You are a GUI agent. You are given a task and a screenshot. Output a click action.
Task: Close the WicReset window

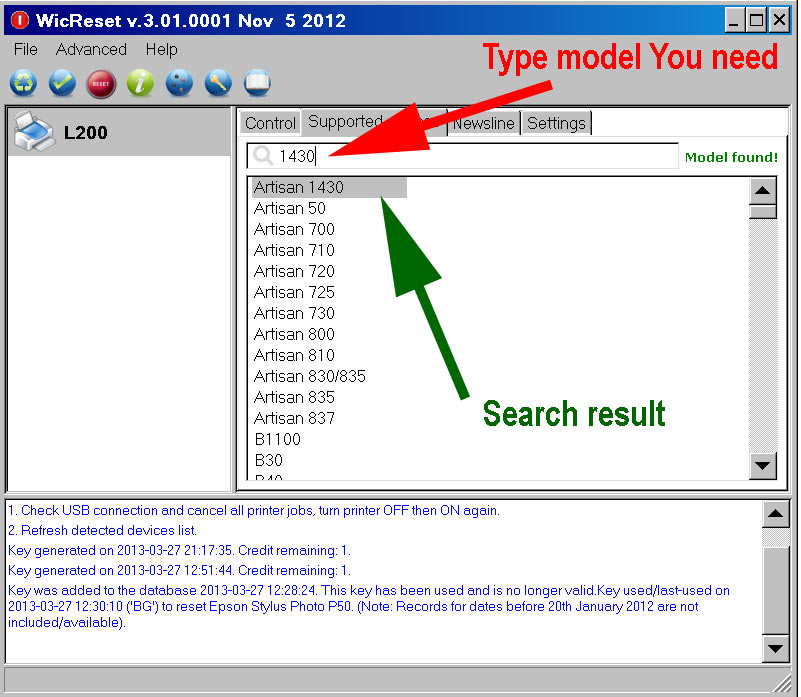(779, 20)
